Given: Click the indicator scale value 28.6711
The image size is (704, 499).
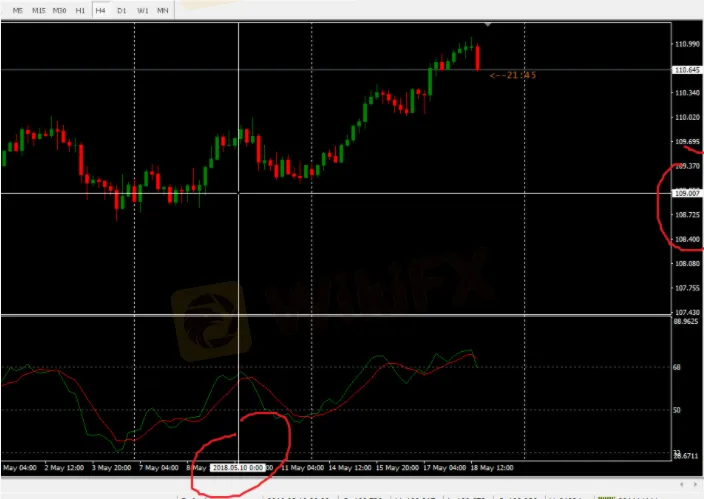Looking at the screenshot, I should [686, 456].
